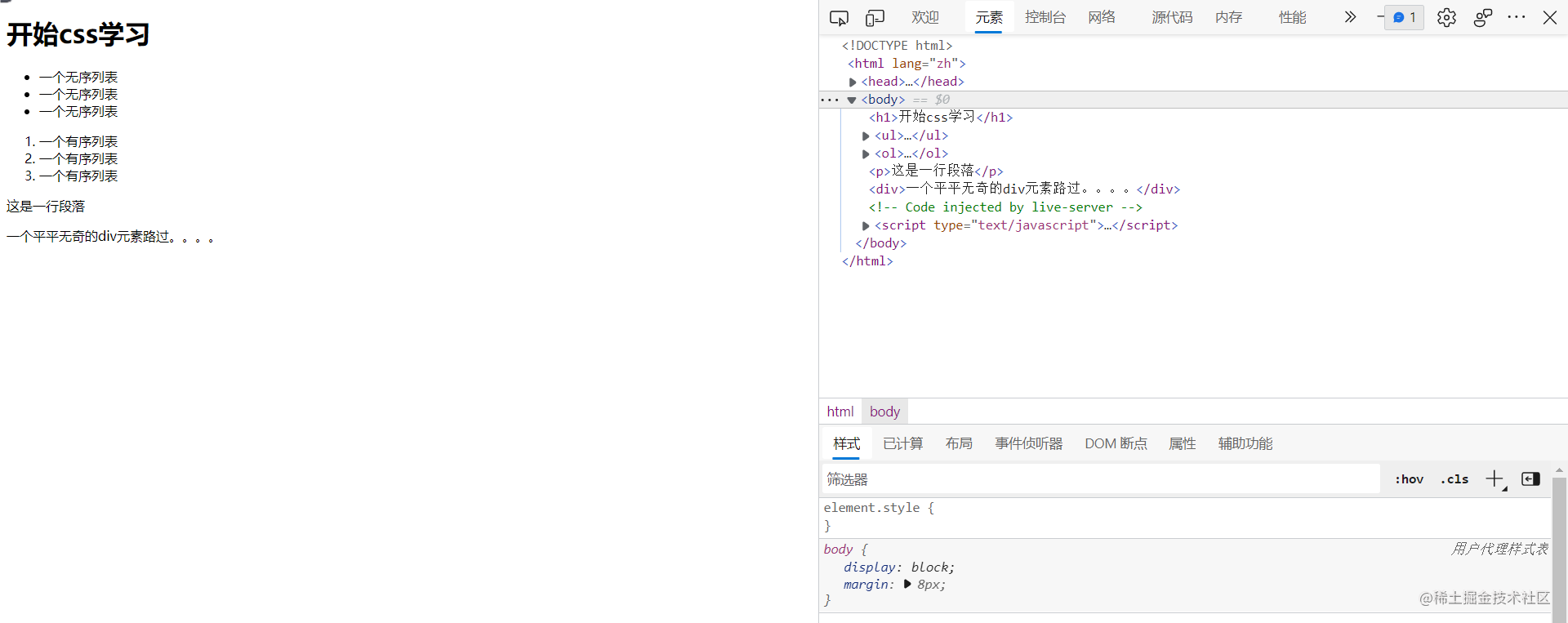
Task: Select the closing html tag line
Action: [867, 261]
